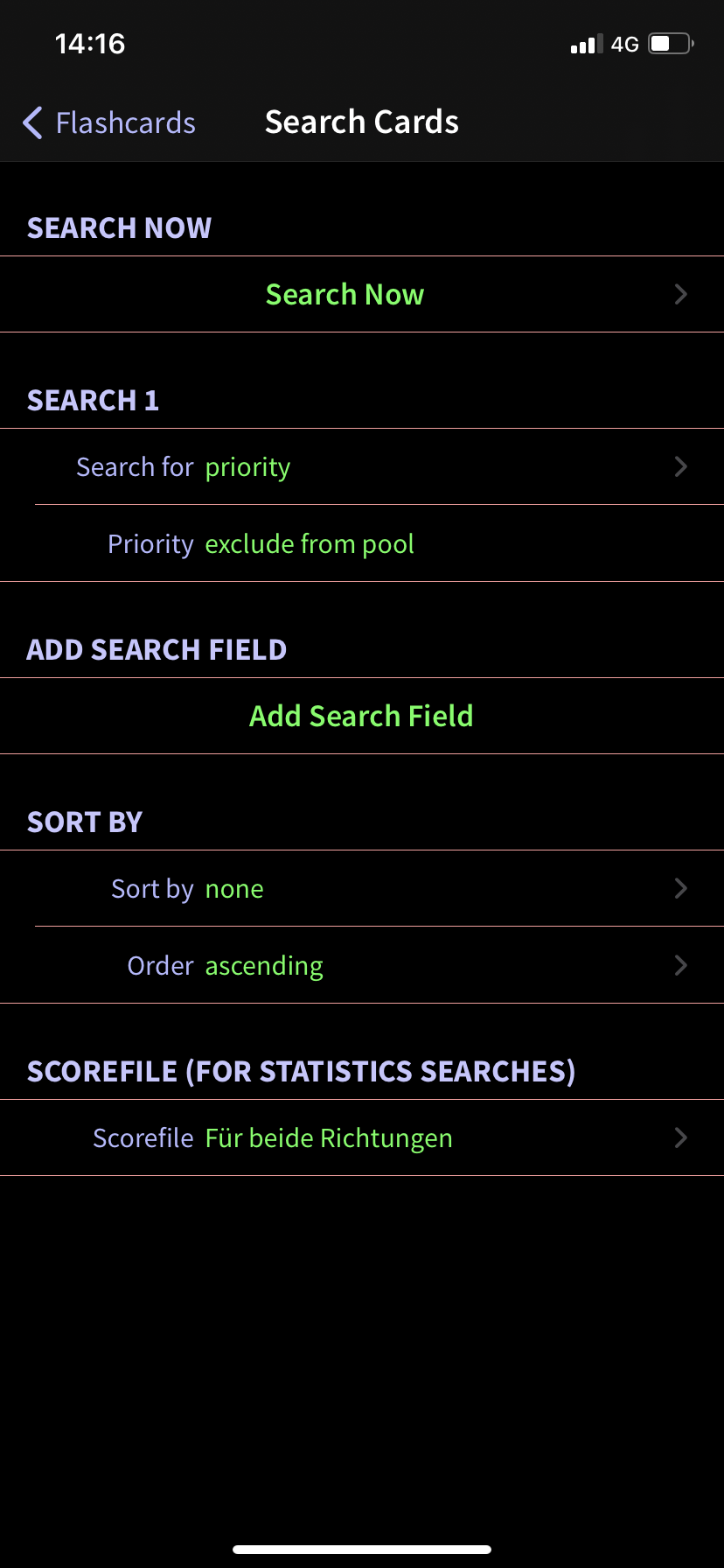Tap the chevron on Scorefile row
The width and height of the screenshot is (724, 1568).
click(x=681, y=1138)
